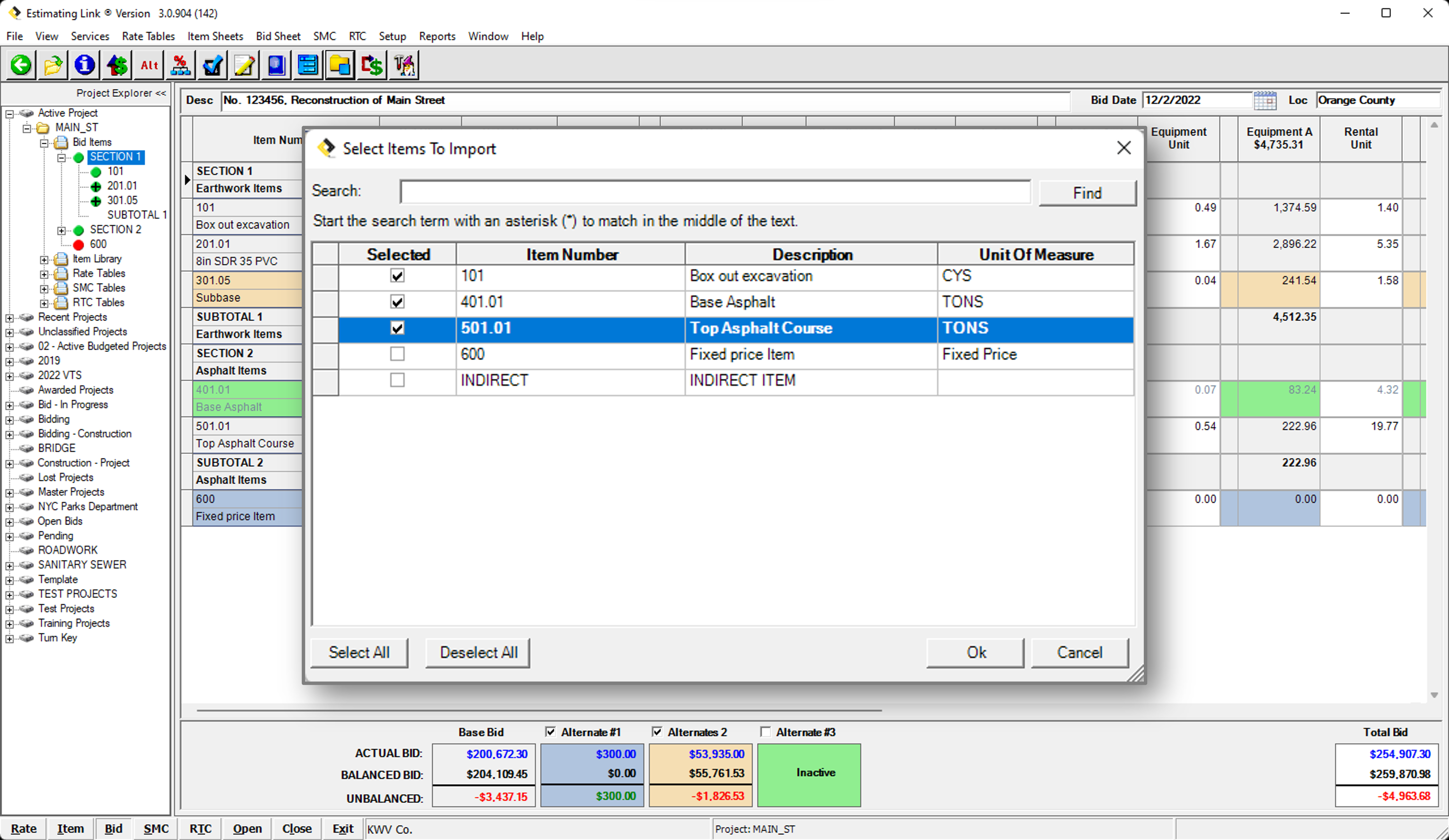Confirm import by clicking Ok

click(975, 652)
